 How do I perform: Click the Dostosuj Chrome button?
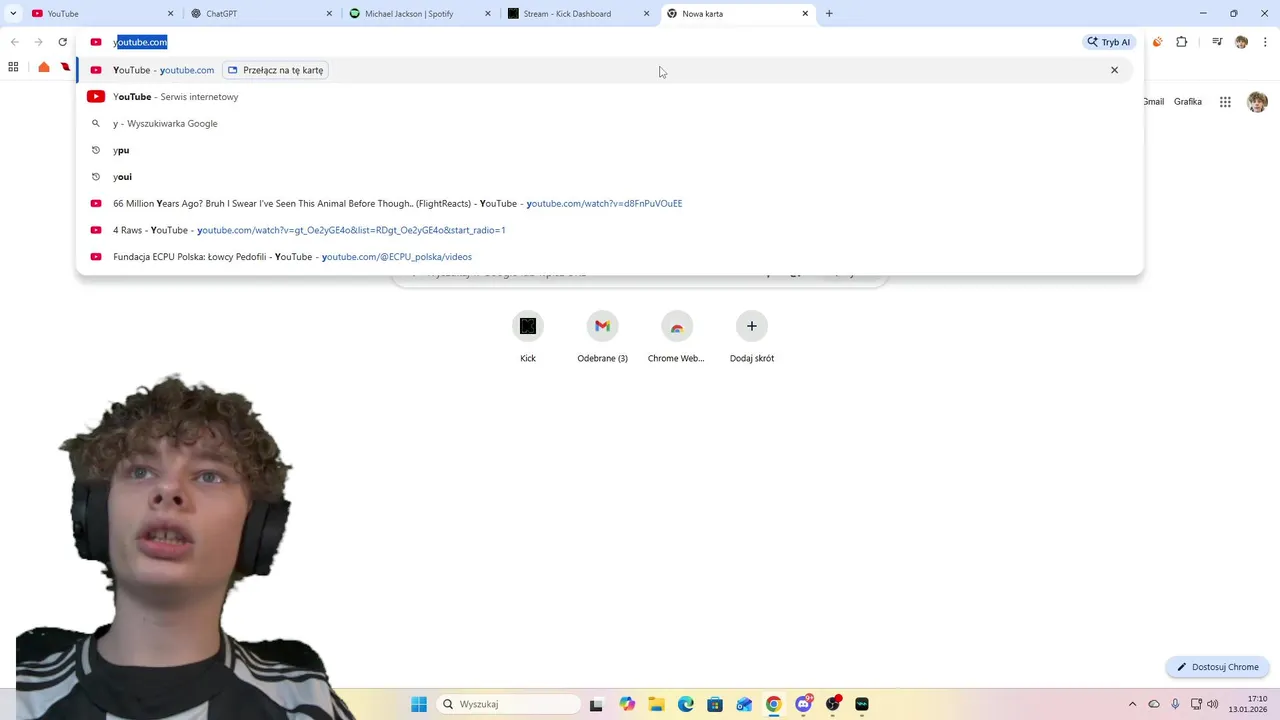[1217, 667]
